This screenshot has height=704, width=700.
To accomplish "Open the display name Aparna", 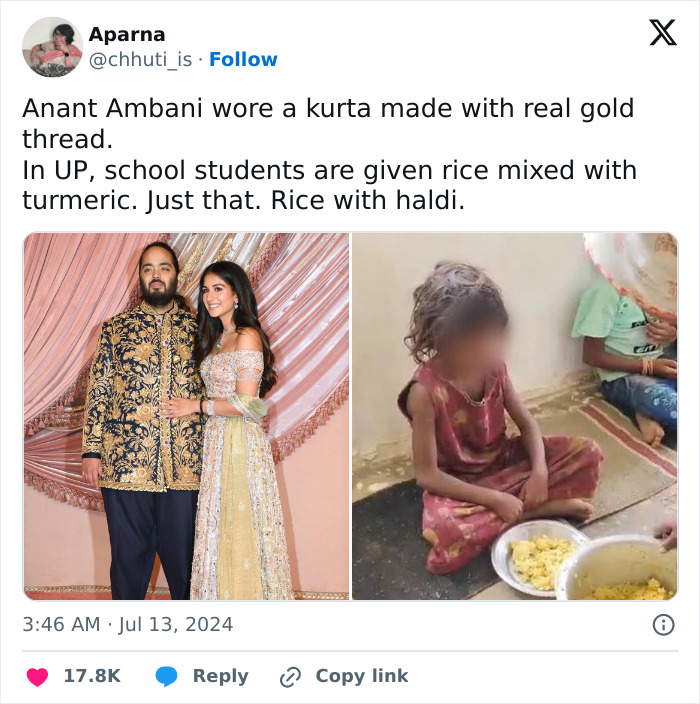I will pos(127,34).
